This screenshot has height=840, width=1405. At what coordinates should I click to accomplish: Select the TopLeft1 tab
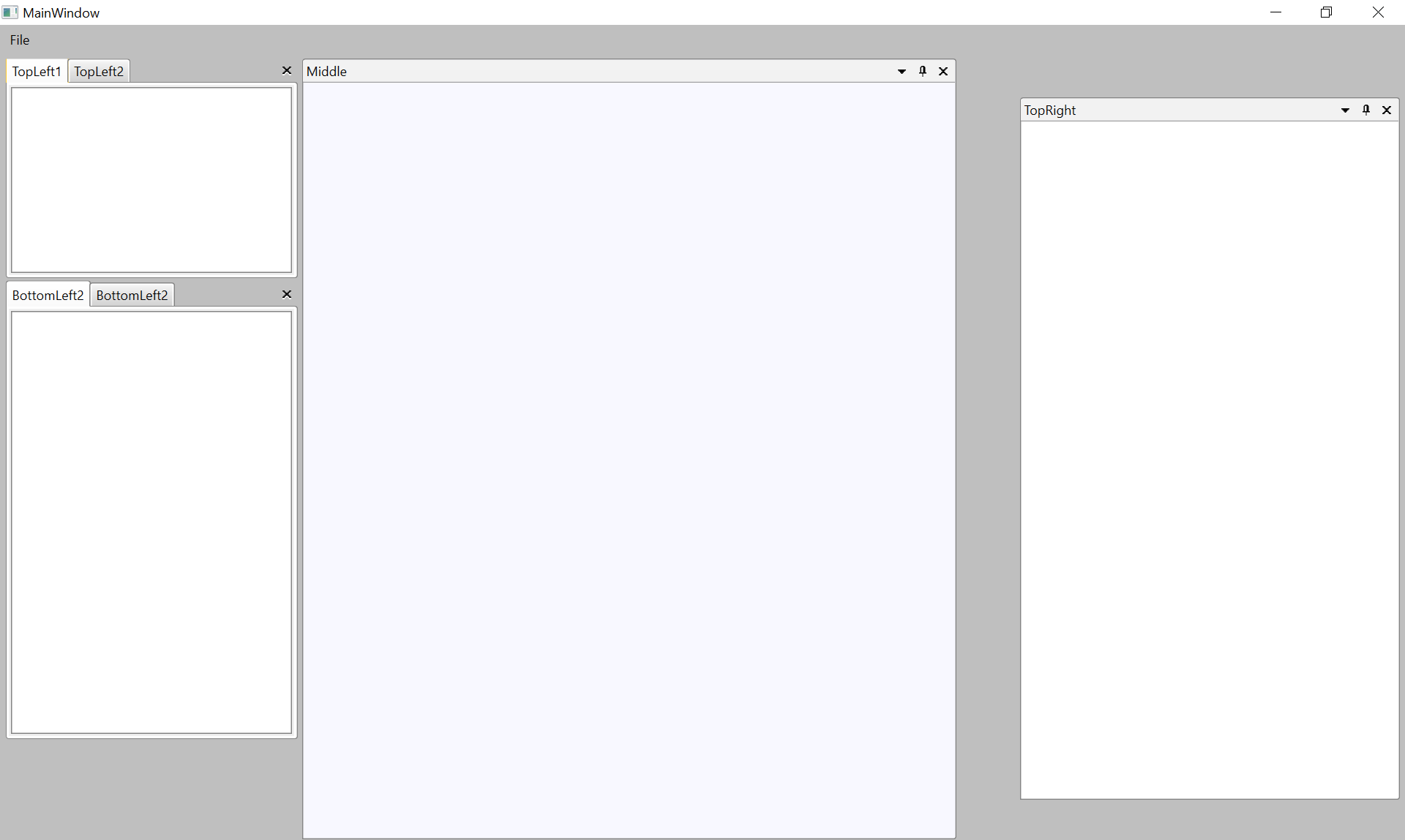tap(36, 71)
